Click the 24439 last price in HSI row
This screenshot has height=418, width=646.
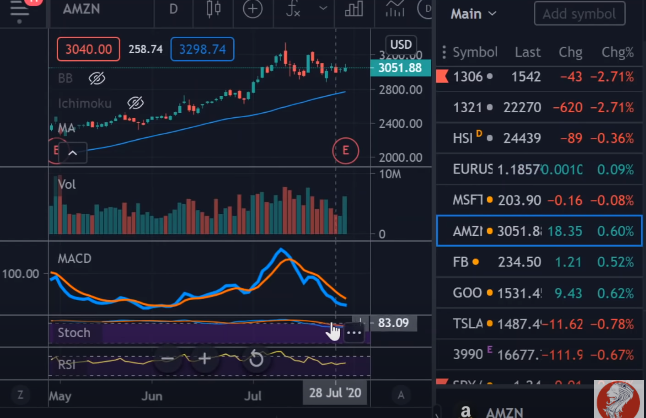pyautogui.click(x=522, y=138)
